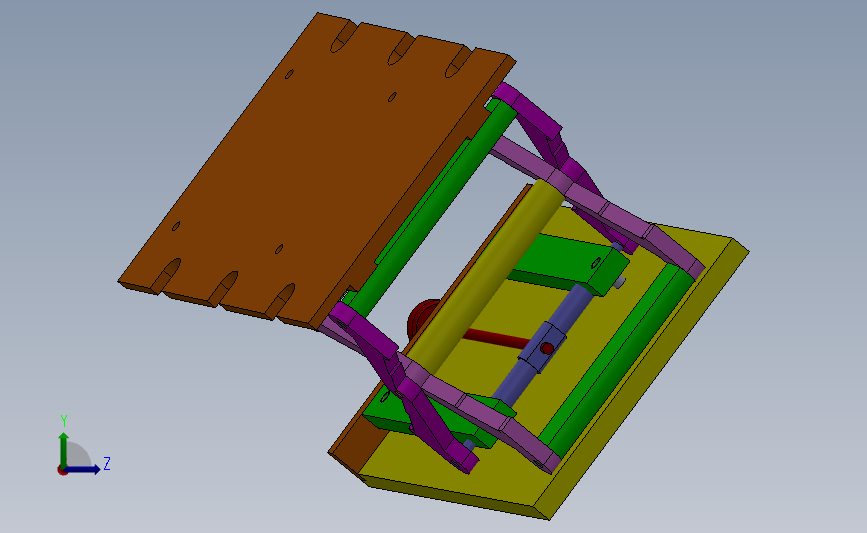Click the green Y axis of the triad

tap(64, 451)
